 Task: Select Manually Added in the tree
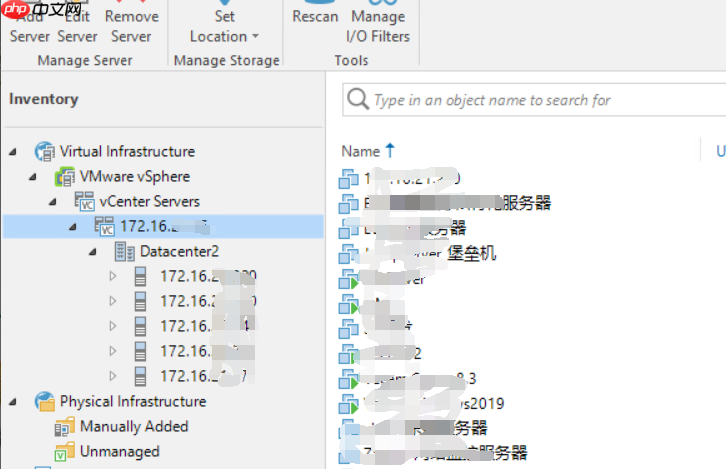point(134,426)
